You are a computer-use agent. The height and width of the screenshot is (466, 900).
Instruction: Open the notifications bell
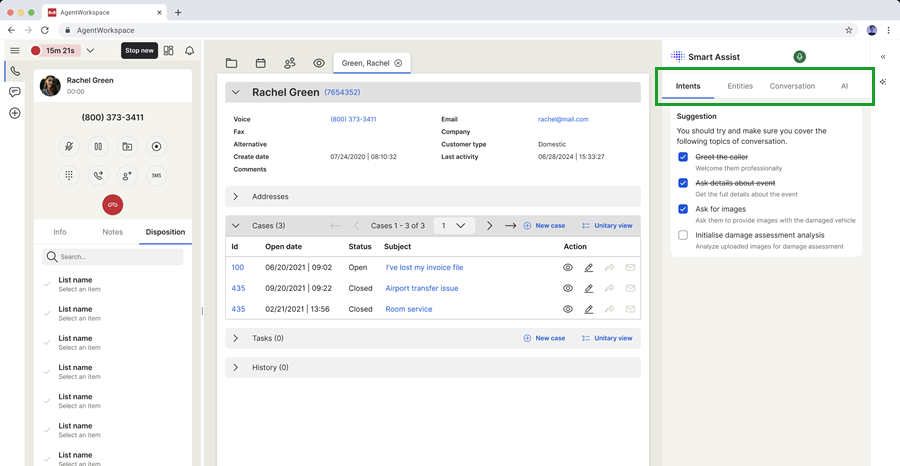click(x=190, y=50)
